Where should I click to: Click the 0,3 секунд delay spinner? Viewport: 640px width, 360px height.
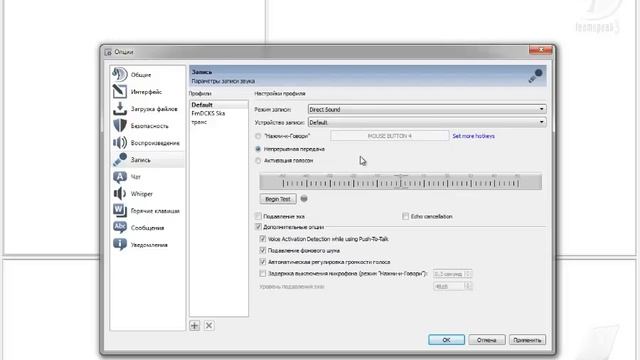coord(452,274)
